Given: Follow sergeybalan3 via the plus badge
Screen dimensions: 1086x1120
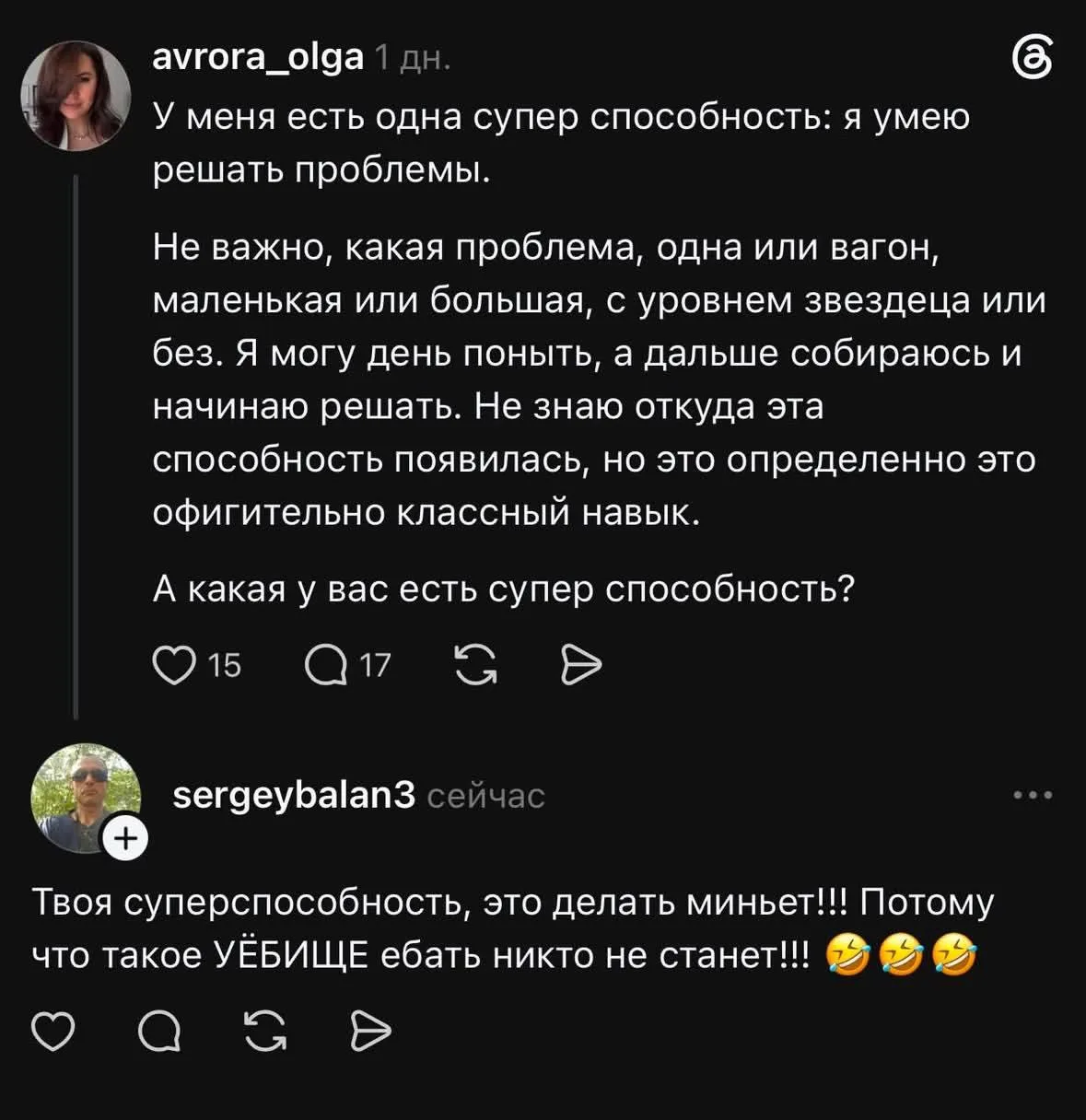Looking at the screenshot, I should pos(124,837).
